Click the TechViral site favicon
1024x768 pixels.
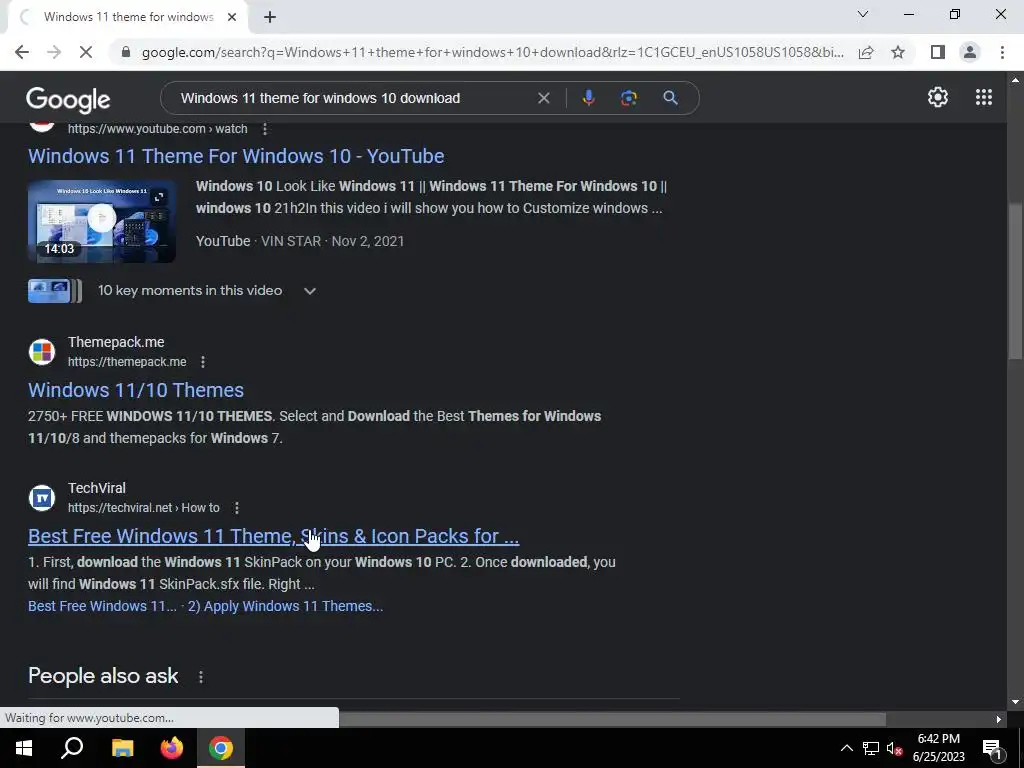tap(42, 498)
